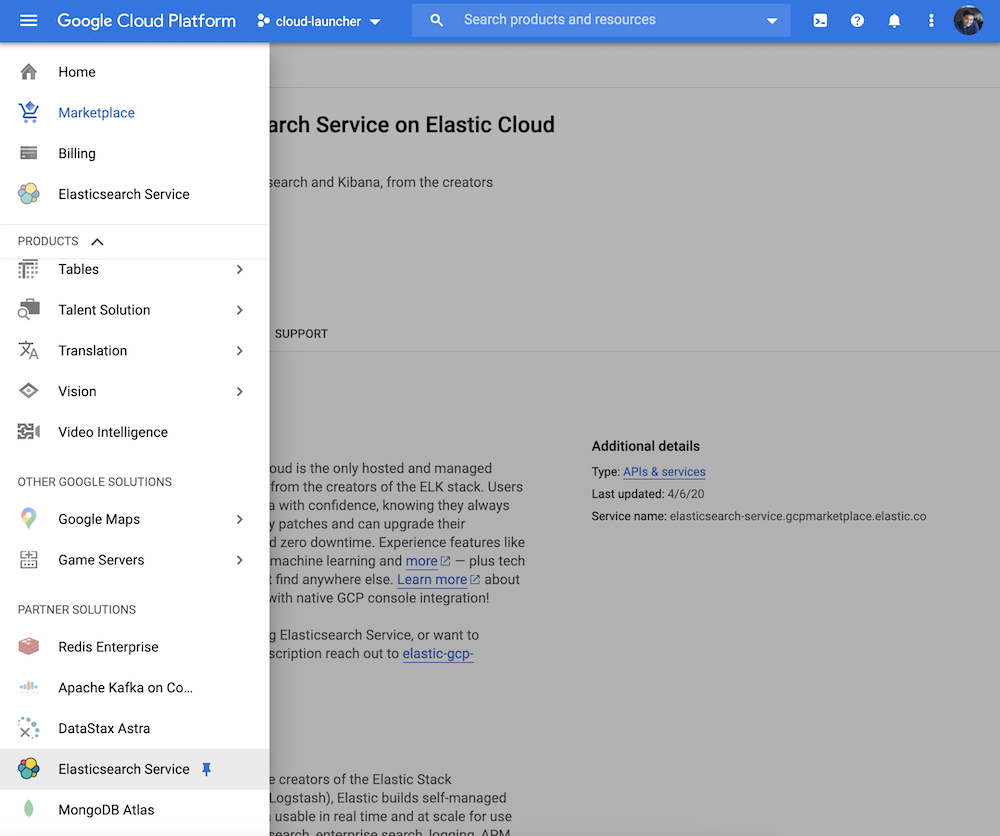Open Marketplace in the navigation menu
Screen dimensions: 1000x836
click(135, 113)
